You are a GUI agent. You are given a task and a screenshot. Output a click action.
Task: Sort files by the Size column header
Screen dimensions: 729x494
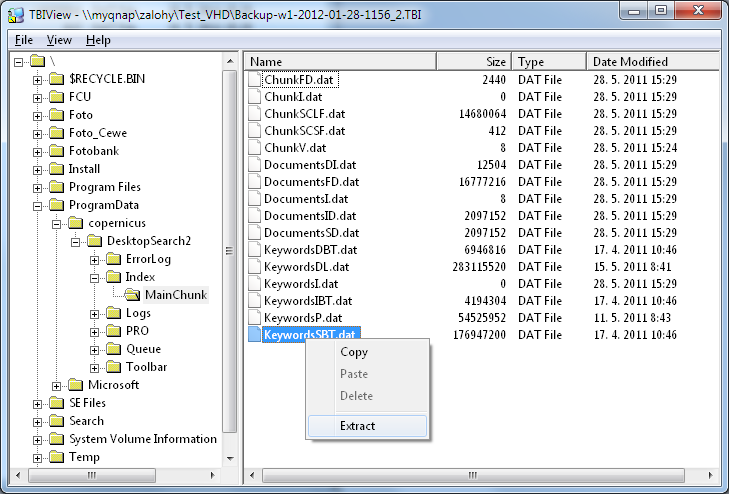point(474,61)
